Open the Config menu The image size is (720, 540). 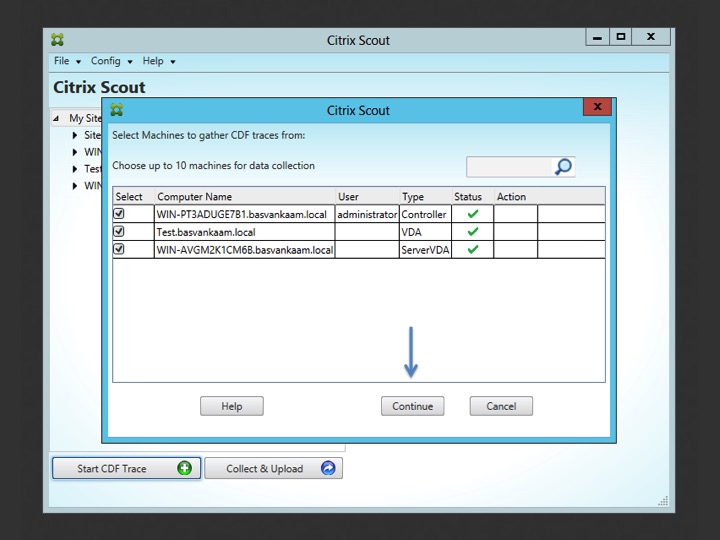pos(112,61)
